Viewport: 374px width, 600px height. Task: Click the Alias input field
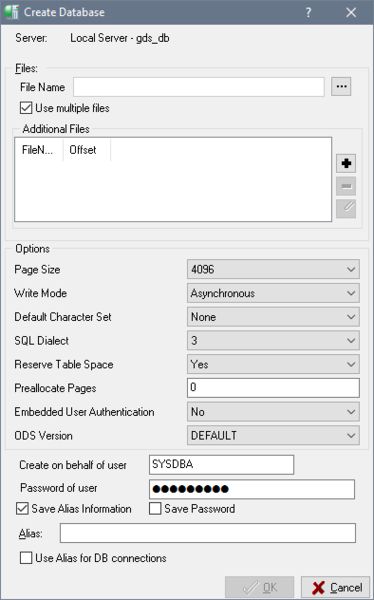pyautogui.click(x=208, y=533)
